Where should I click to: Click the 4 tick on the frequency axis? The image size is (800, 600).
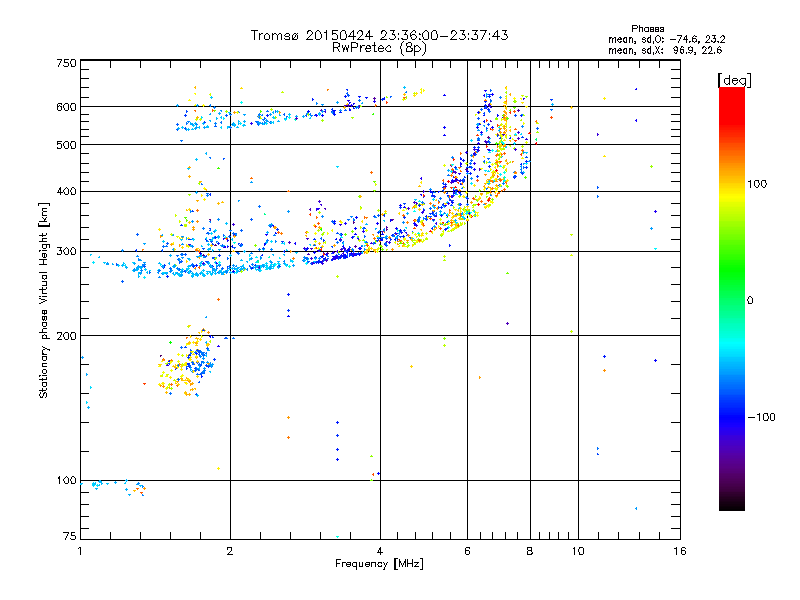click(379, 551)
